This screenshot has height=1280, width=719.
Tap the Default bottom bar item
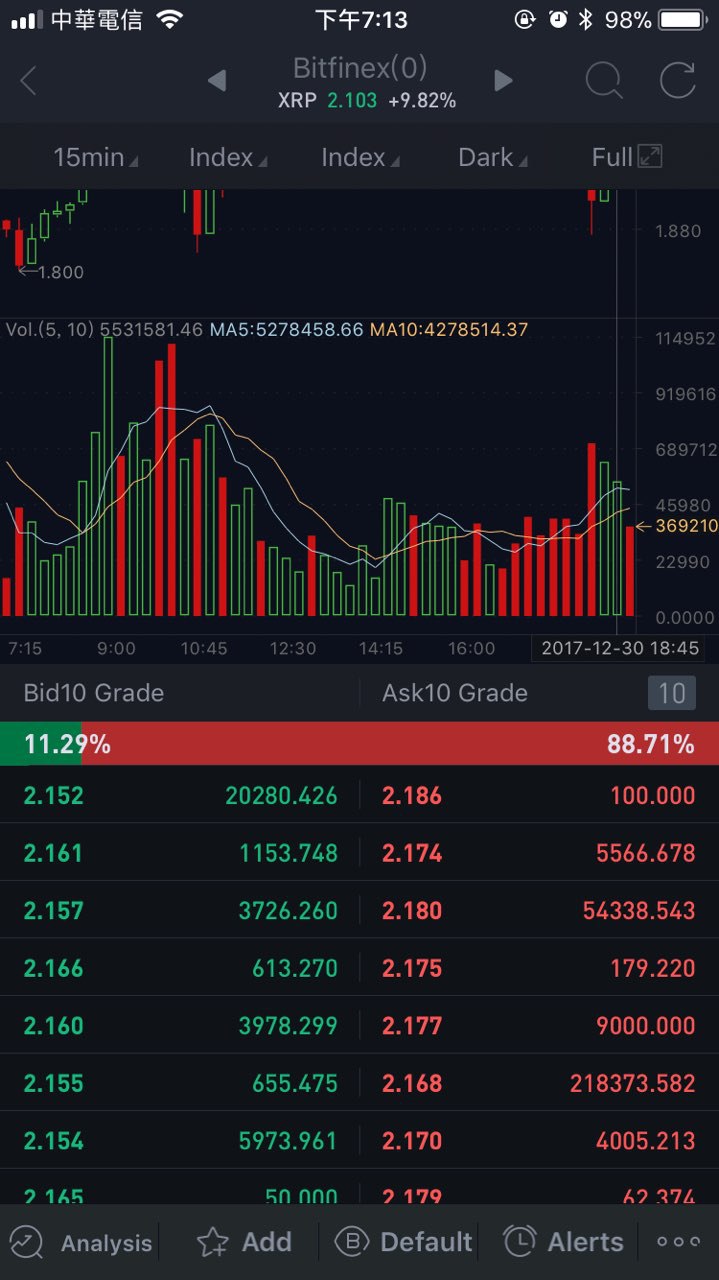(403, 1243)
